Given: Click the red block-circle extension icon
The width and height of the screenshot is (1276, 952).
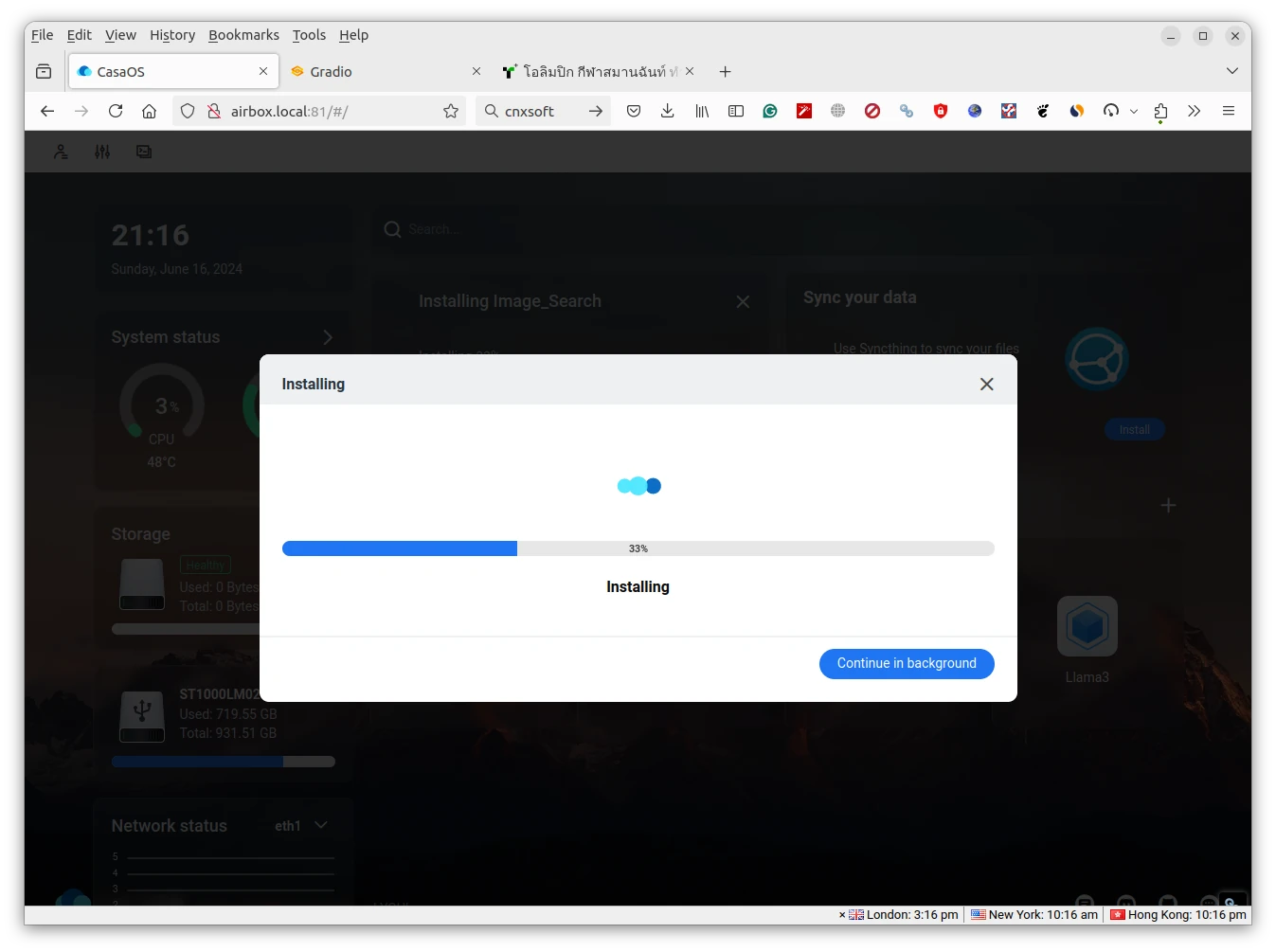Looking at the screenshot, I should (x=872, y=111).
